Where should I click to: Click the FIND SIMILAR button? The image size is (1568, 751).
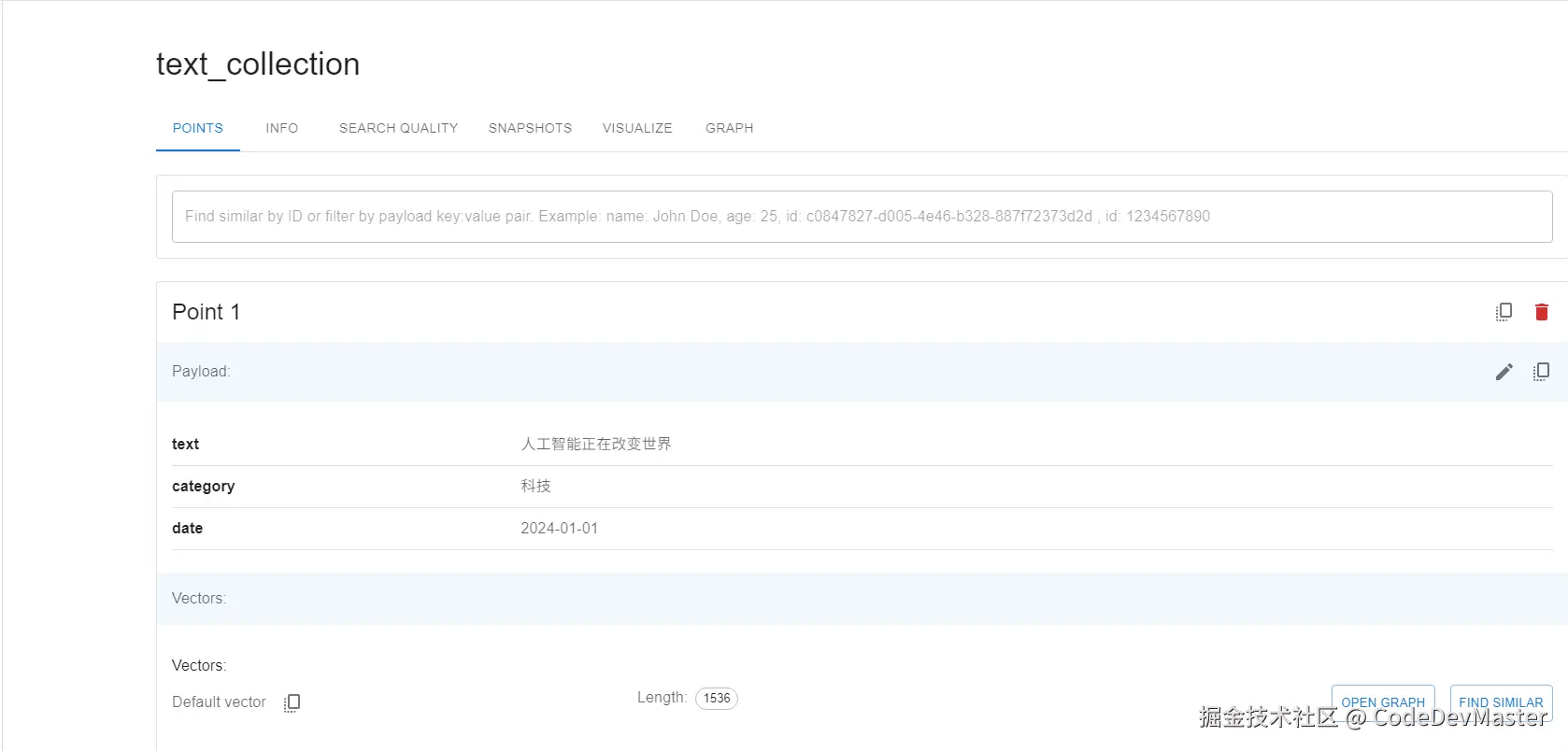tap(1502, 702)
